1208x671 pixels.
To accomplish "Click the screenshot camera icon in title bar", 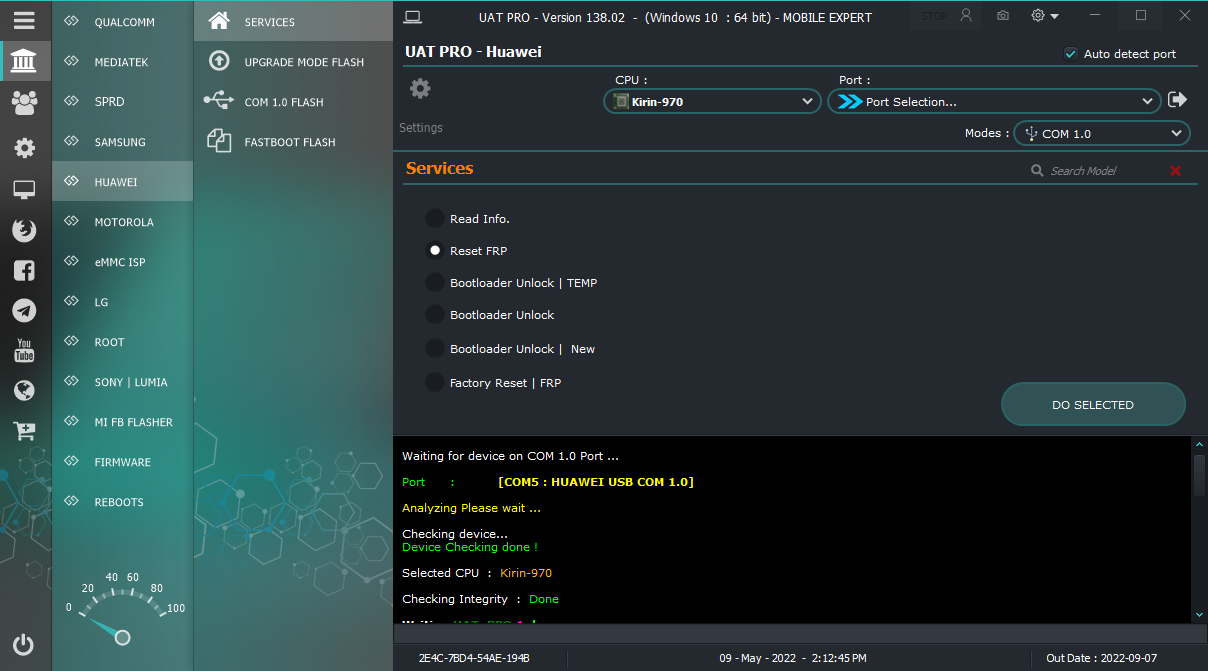I will point(1002,16).
